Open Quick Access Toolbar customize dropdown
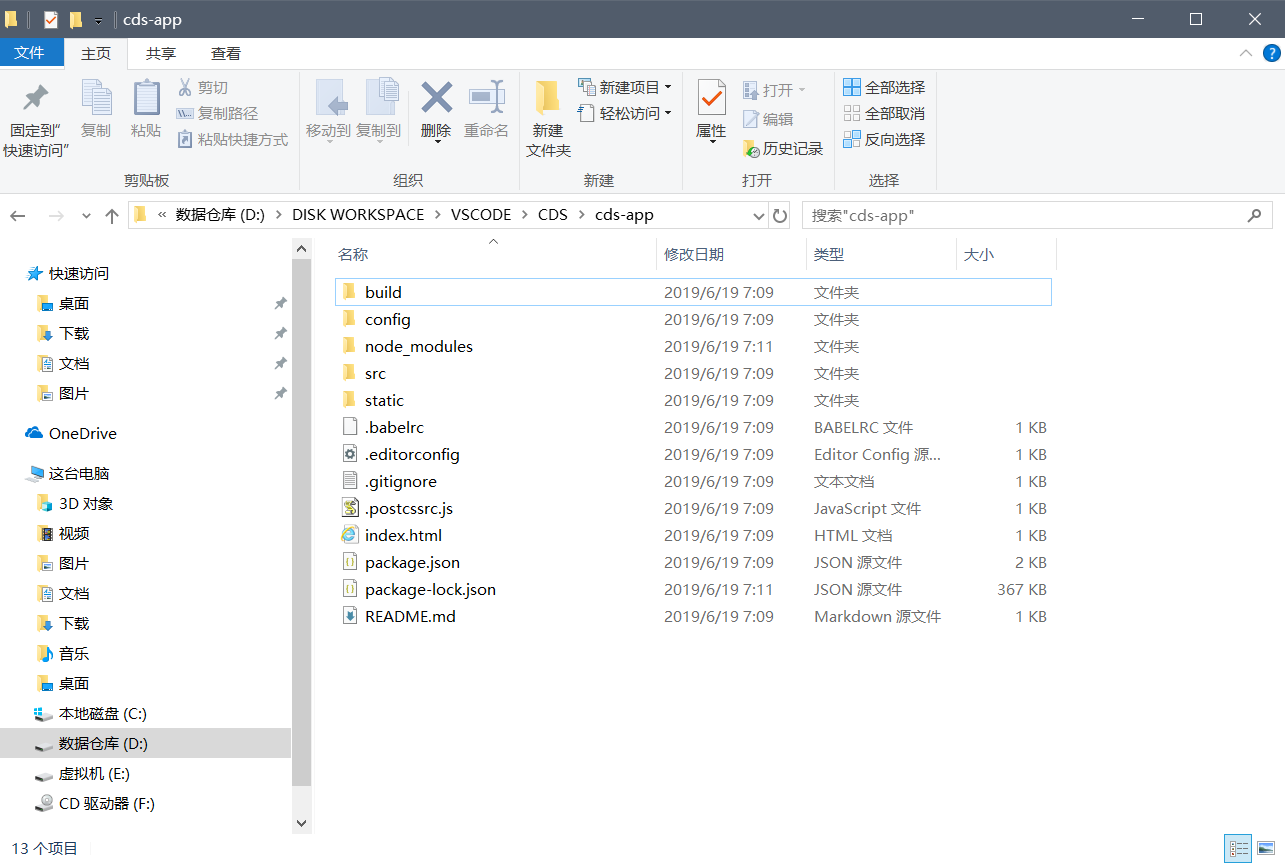 point(98,20)
